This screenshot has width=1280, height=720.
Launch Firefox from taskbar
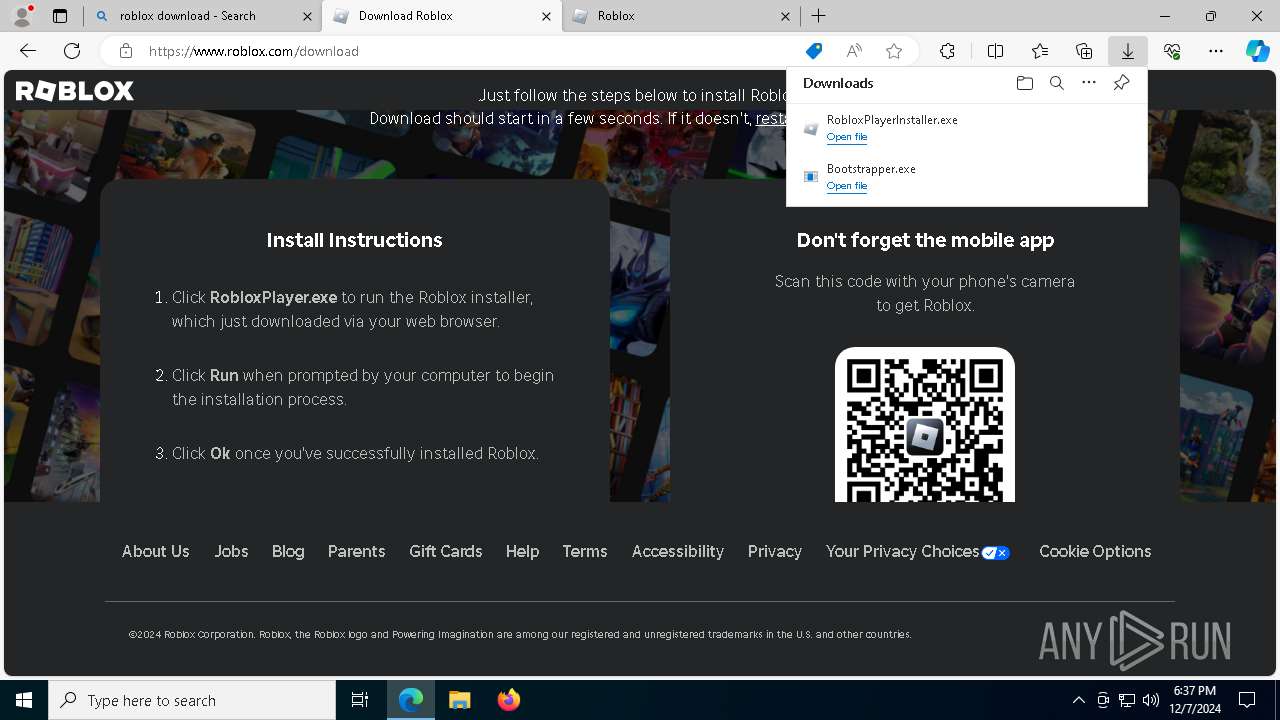coord(509,700)
